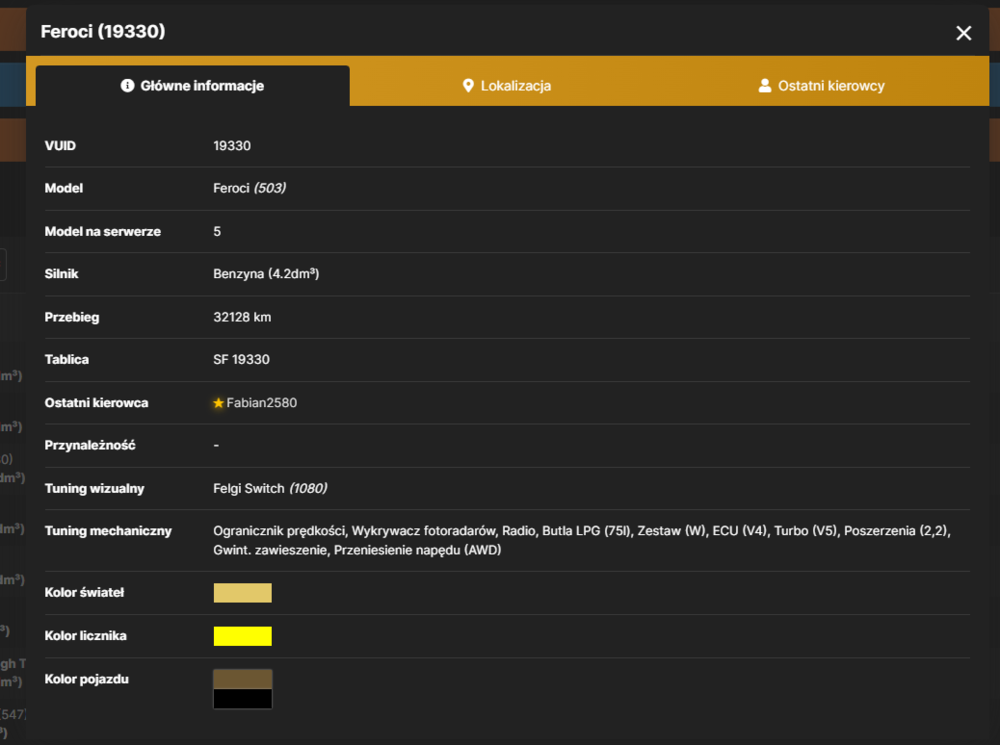1000x745 pixels.
Task: Click the brown Kolor pojazdu swatch
Action: pyautogui.click(x=242, y=679)
